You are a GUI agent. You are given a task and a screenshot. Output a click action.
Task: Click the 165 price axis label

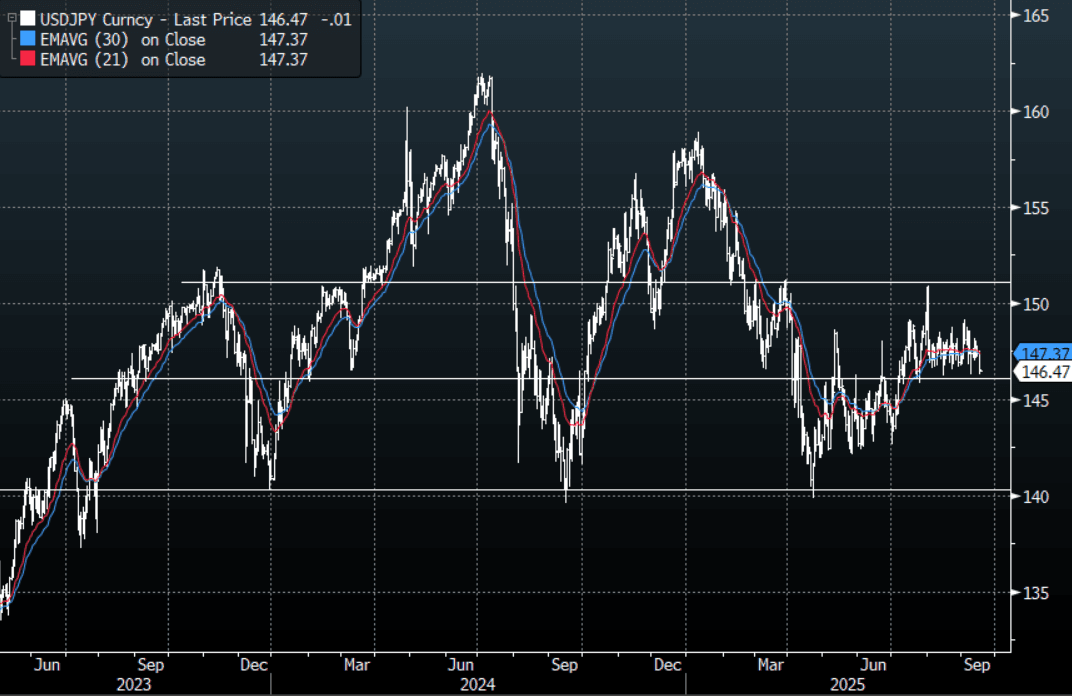coord(1035,16)
